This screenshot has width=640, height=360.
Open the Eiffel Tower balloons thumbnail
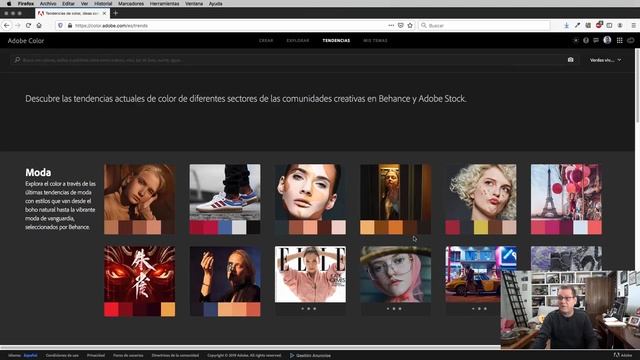click(x=566, y=192)
